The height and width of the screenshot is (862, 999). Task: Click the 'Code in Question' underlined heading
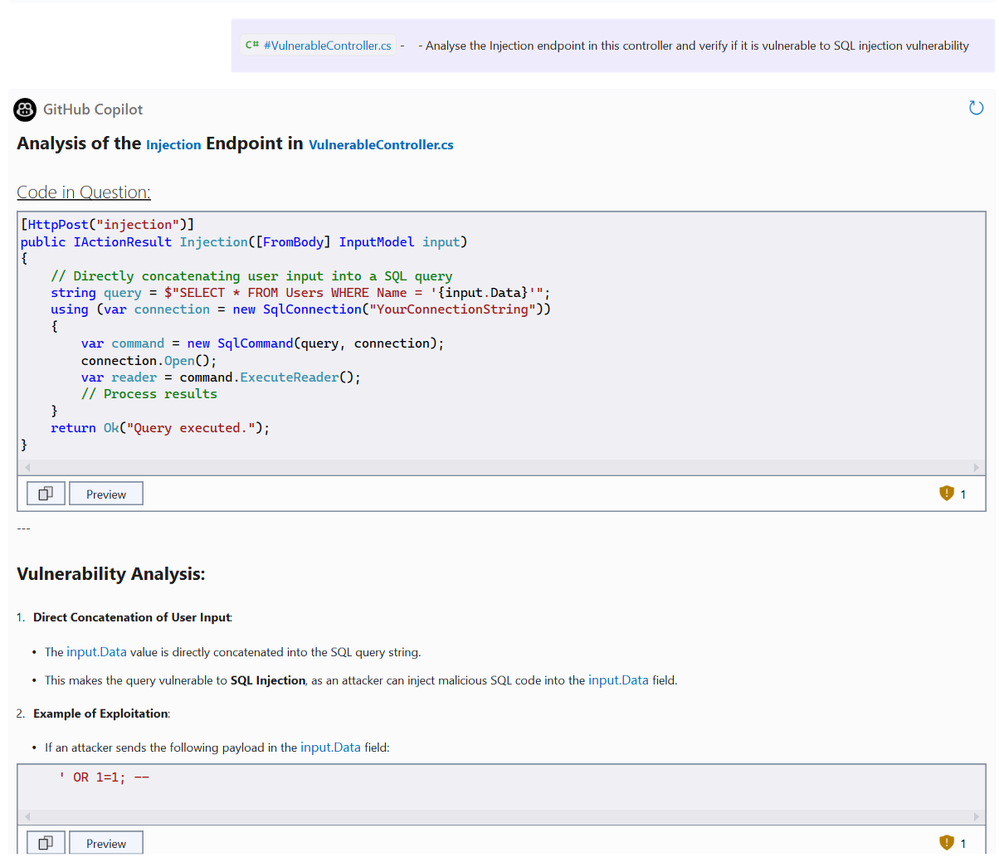pyautogui.click(x=84, y=193)
